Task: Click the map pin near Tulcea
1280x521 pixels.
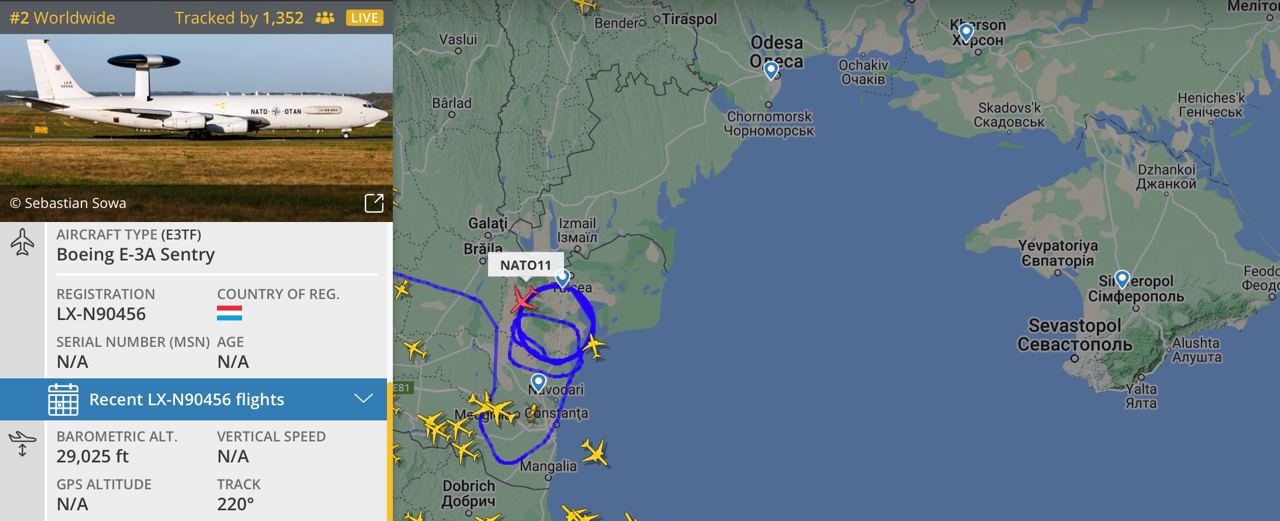Action: tap(562, 279)
